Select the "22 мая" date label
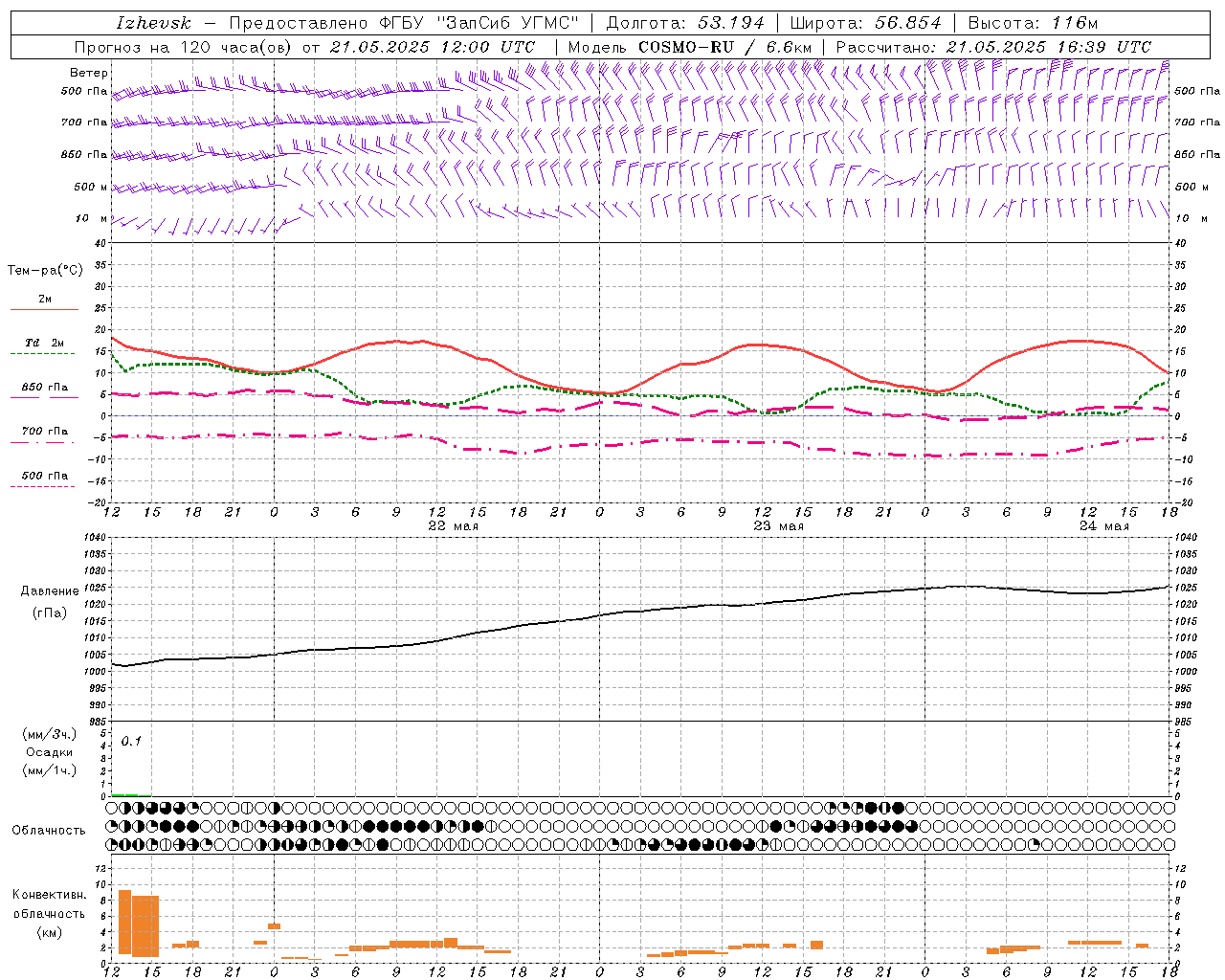The image size is (1225, 980). [454, 526]
